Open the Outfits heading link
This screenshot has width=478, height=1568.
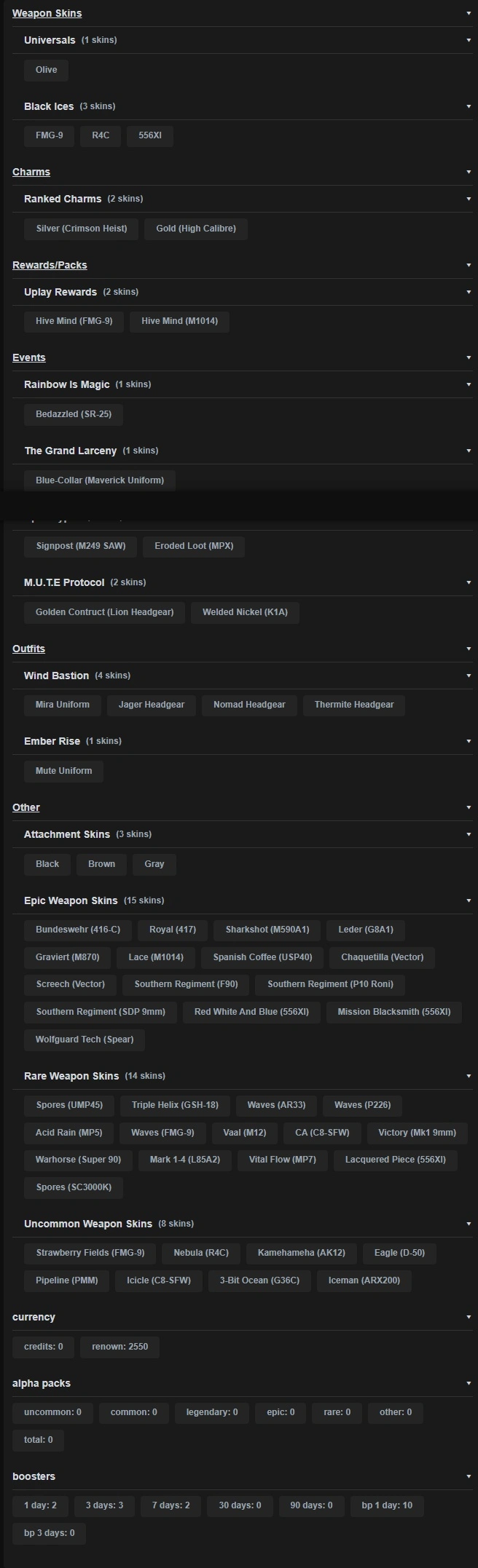(x=28, y=649)
